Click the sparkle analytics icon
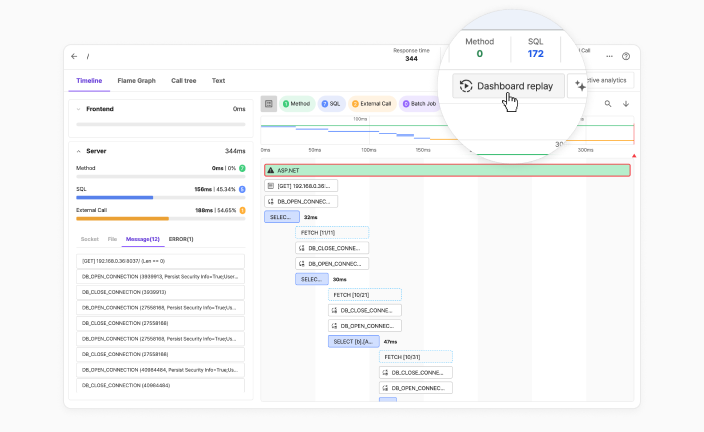704x432 pixels. pyautogui.click(x=581, y=86)
